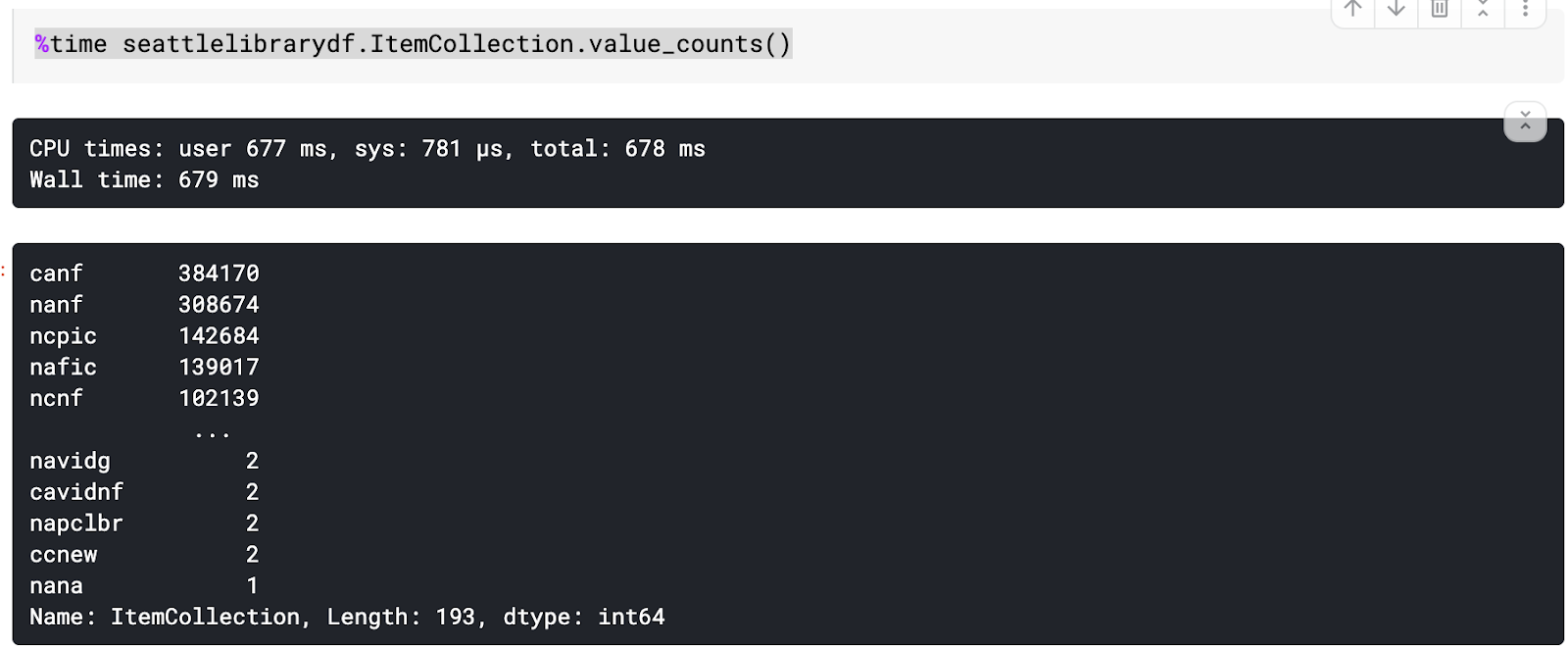
Task: Click the nafic row in results
Action: pos(144,368)
